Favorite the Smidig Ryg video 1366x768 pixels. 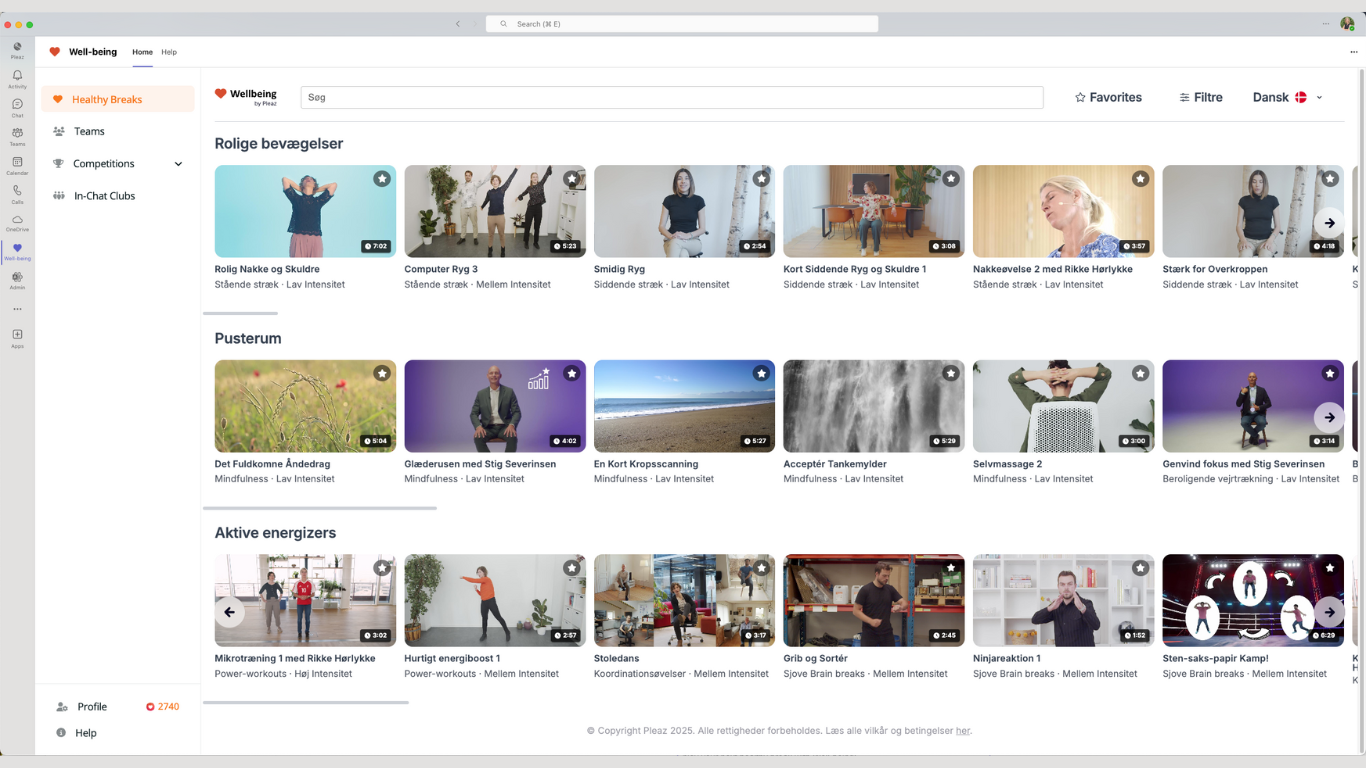point(761,179)
